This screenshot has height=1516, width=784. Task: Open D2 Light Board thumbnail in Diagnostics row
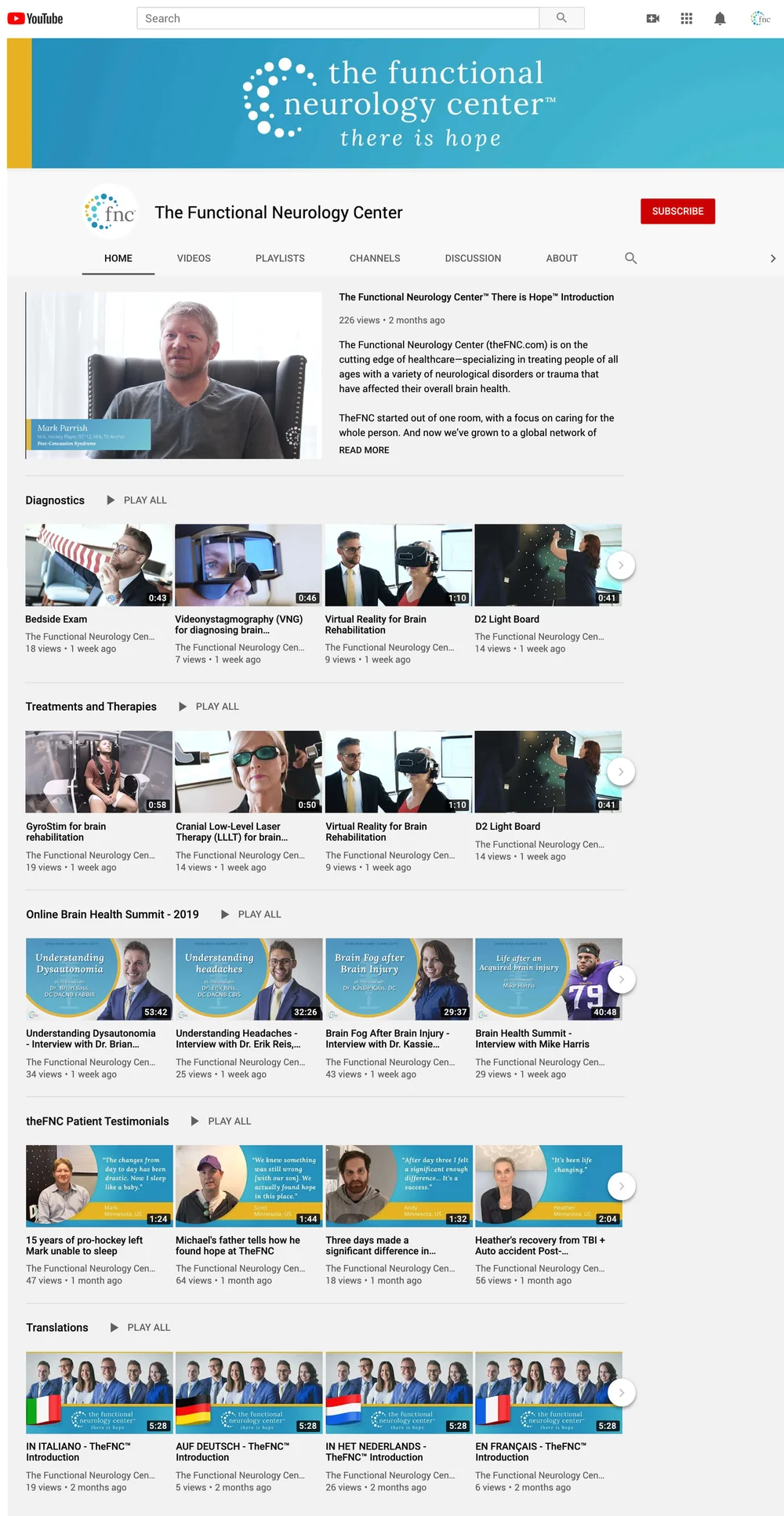pos(549,565)
